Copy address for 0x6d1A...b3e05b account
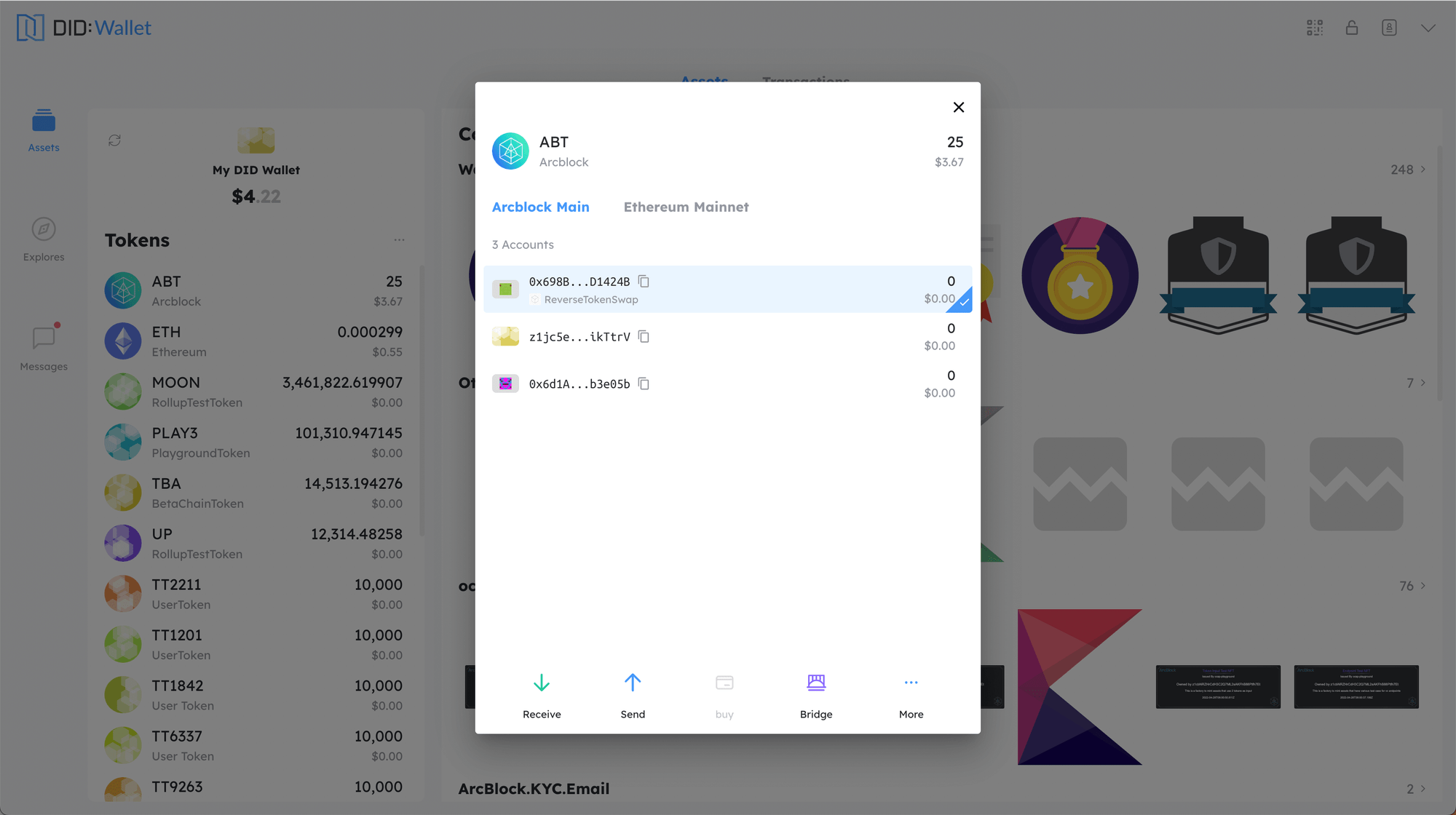This screenshot has height=815, width=1456. (x=644, y=383)
